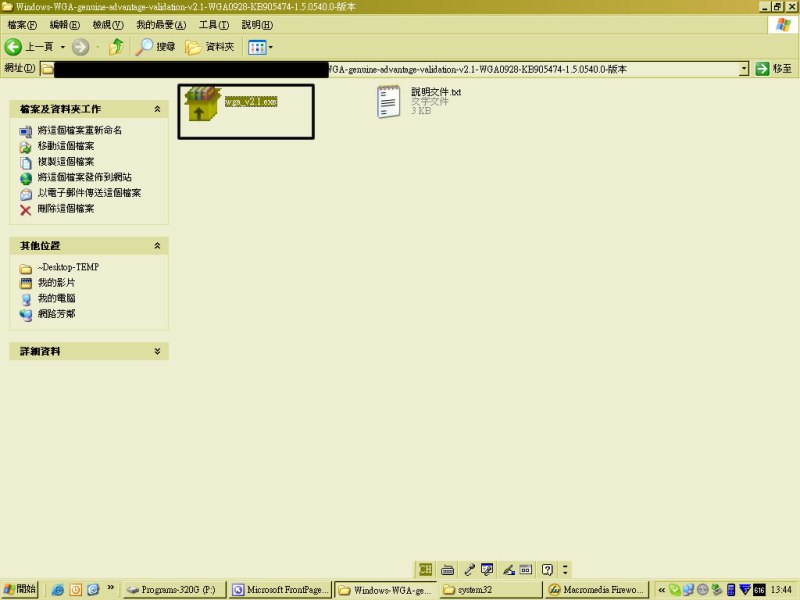Image resolution: width=800 pixels, height=600 pixels.
Task: Open the 搜尋 search pane
Action: (x=155, y=47)
